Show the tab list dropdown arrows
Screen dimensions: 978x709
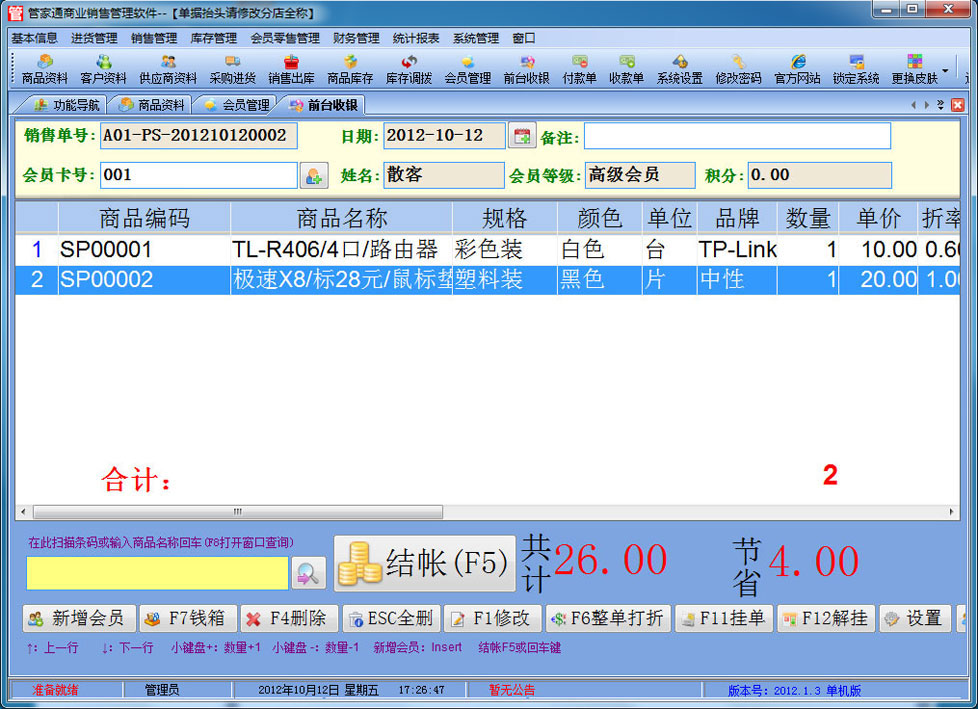tap(941, 105)
